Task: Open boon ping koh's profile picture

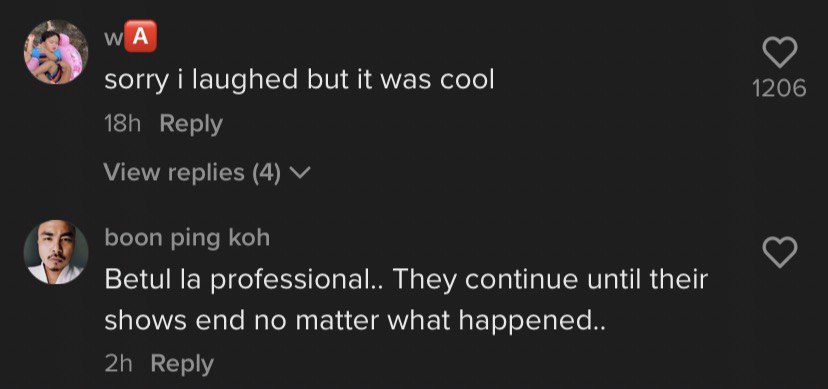Action: point(55,252)
